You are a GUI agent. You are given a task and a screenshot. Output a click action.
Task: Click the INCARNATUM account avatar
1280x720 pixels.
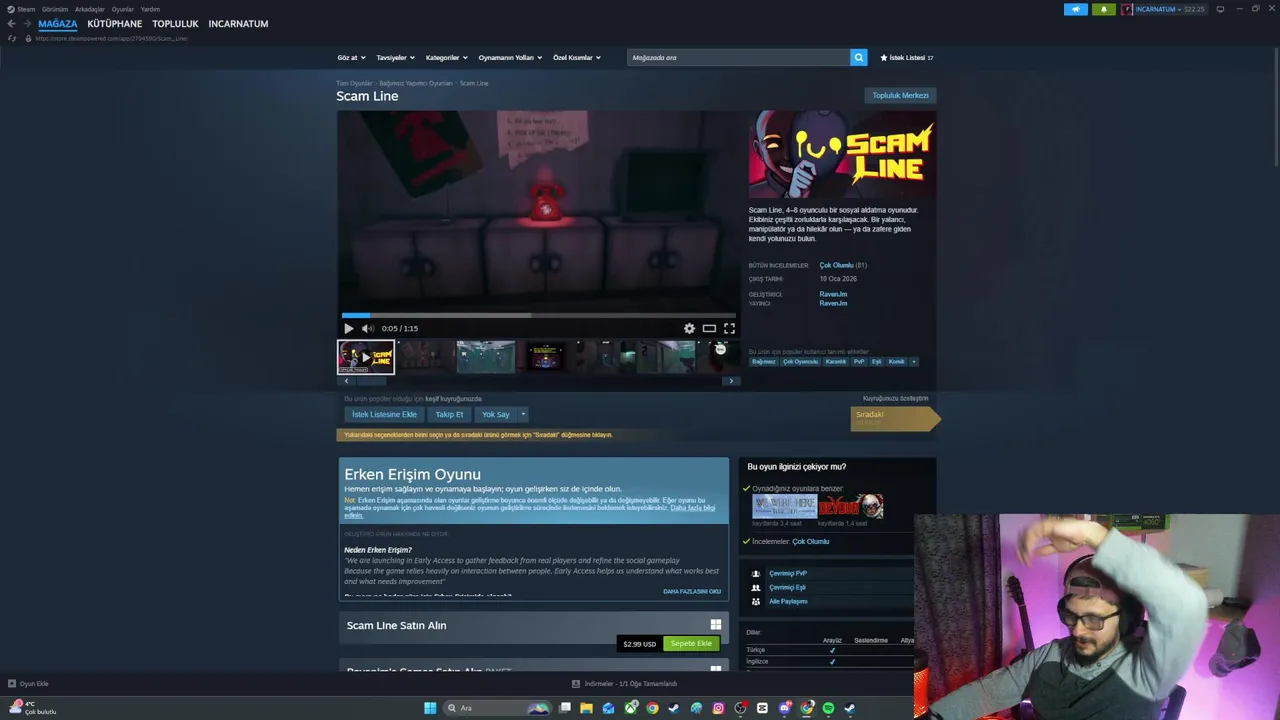click(1127, 9)
